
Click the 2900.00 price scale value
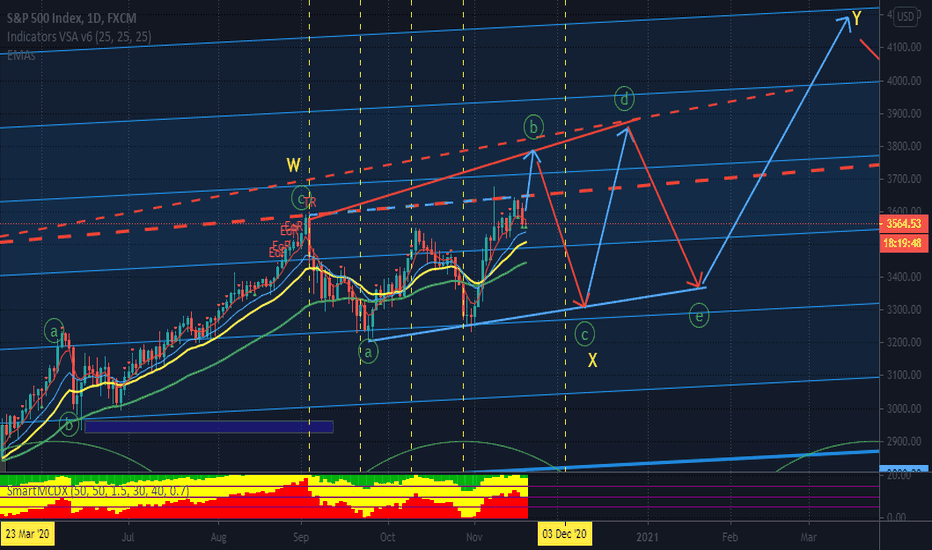(x=904, y=441)
